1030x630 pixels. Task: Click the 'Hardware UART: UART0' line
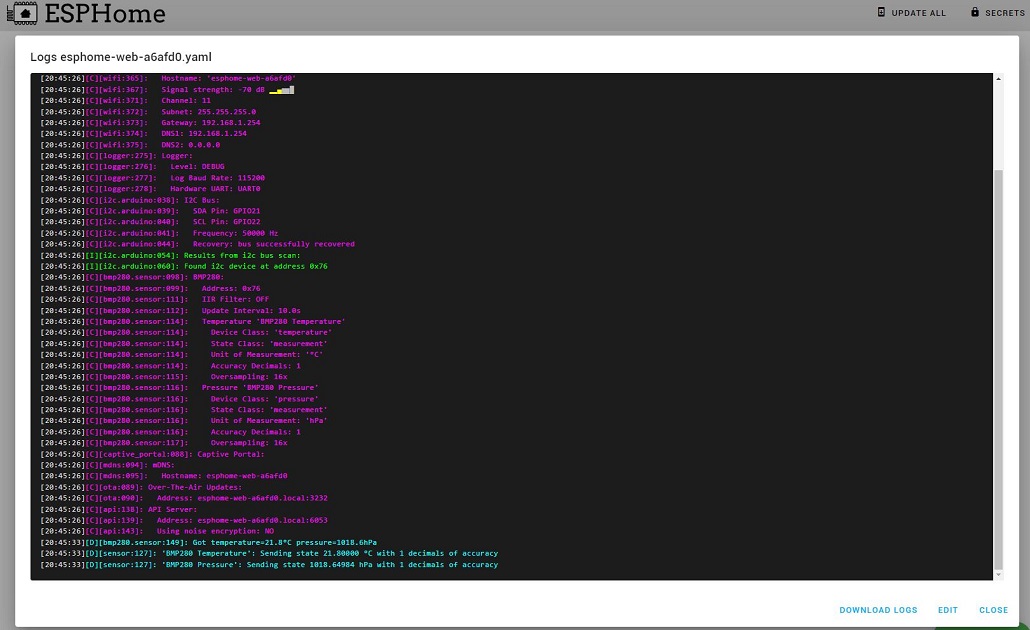click(150, 189)
